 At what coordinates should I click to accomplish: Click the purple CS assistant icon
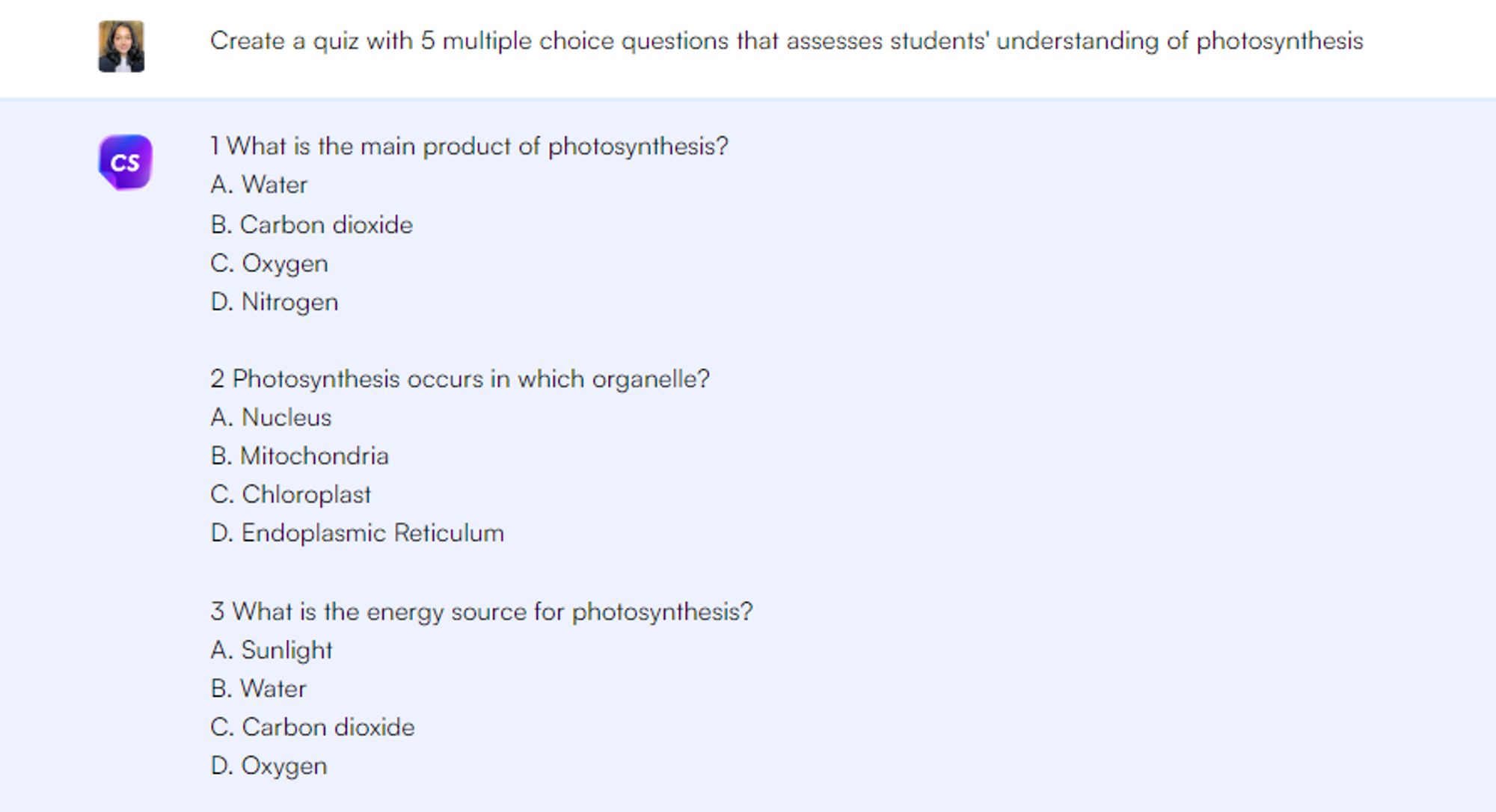coord(125,162)
